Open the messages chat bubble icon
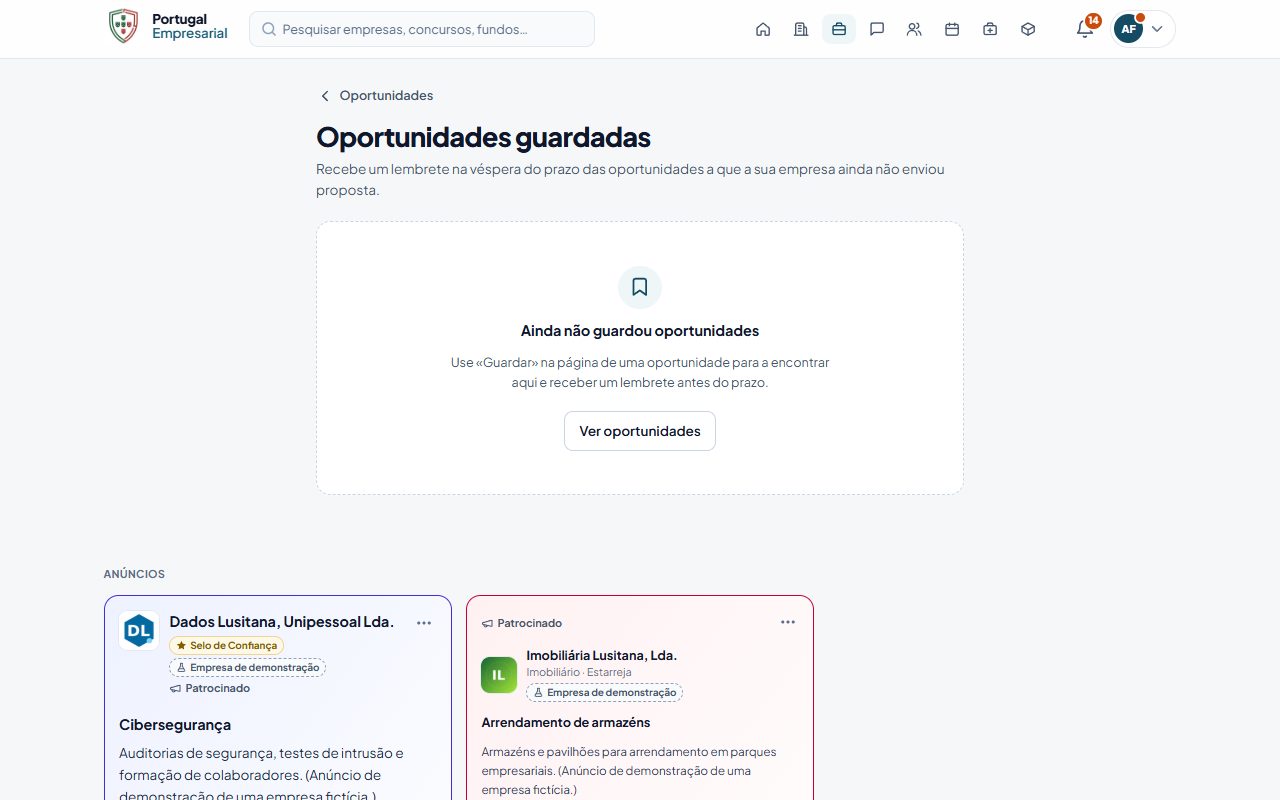Image resolution: width=1280 pixels, height=800 pixels. click(877, 29)
